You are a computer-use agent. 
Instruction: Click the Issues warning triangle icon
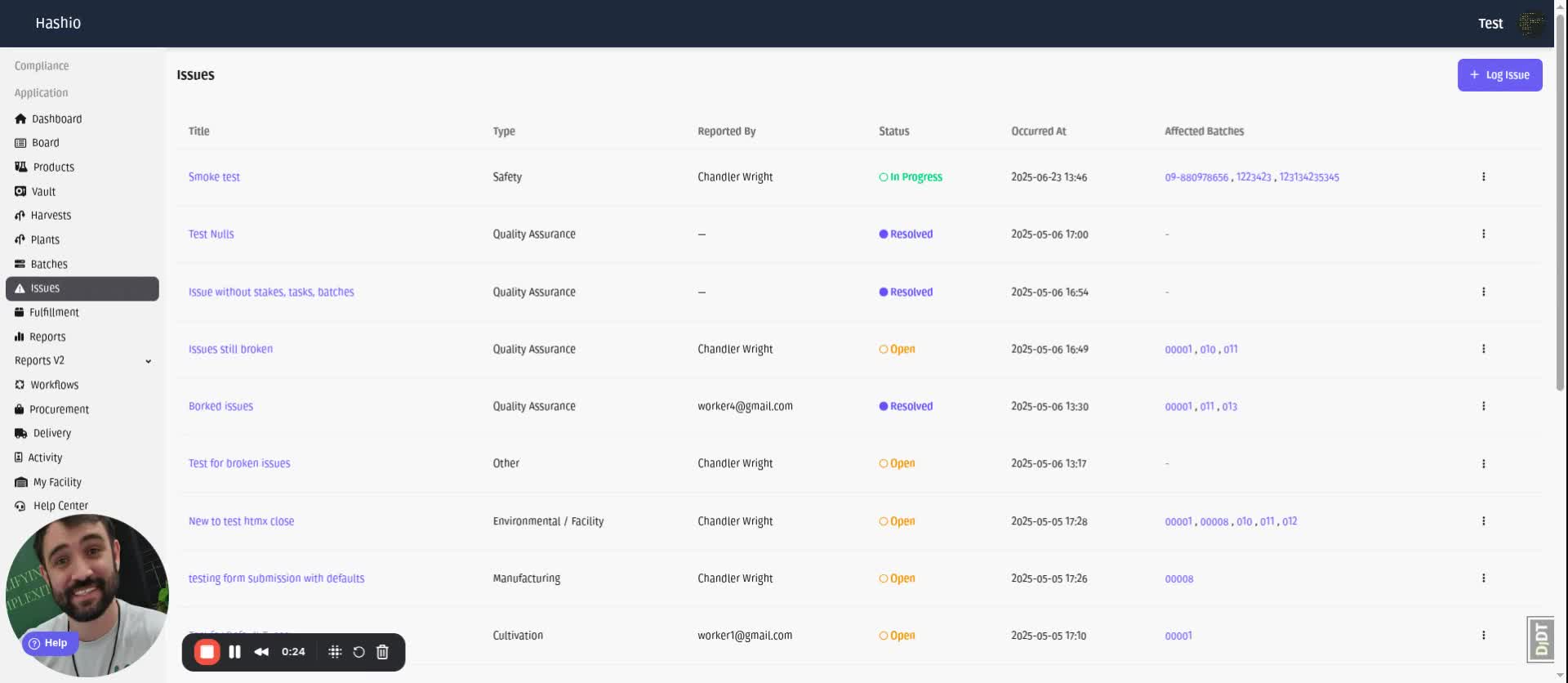tap(20, 288)
